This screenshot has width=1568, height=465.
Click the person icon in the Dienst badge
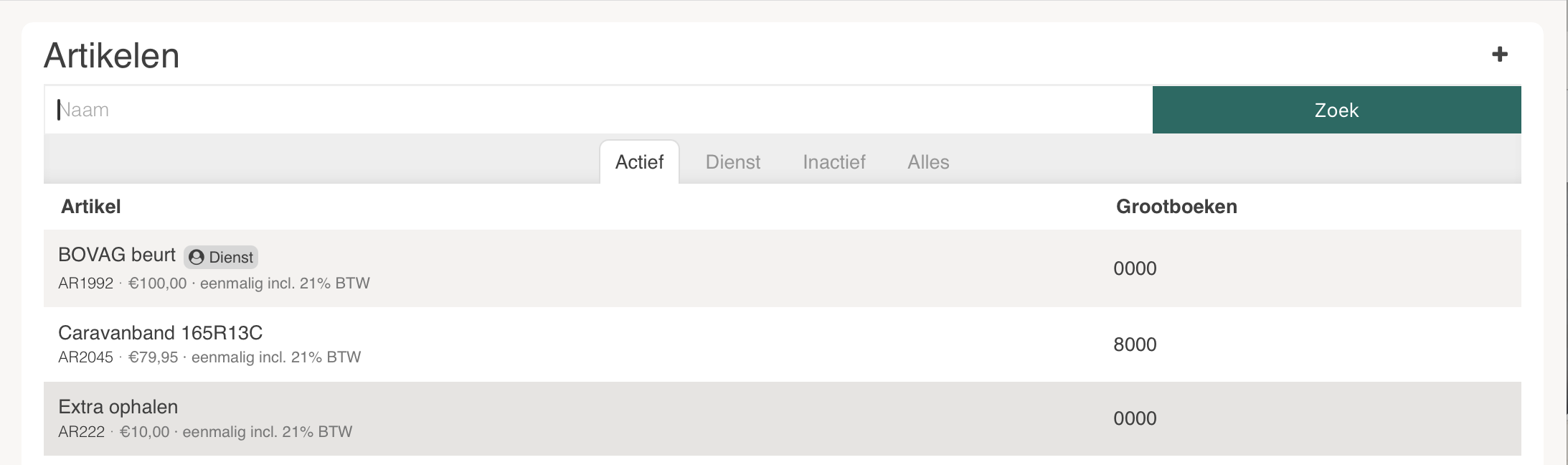pos(197,258)
